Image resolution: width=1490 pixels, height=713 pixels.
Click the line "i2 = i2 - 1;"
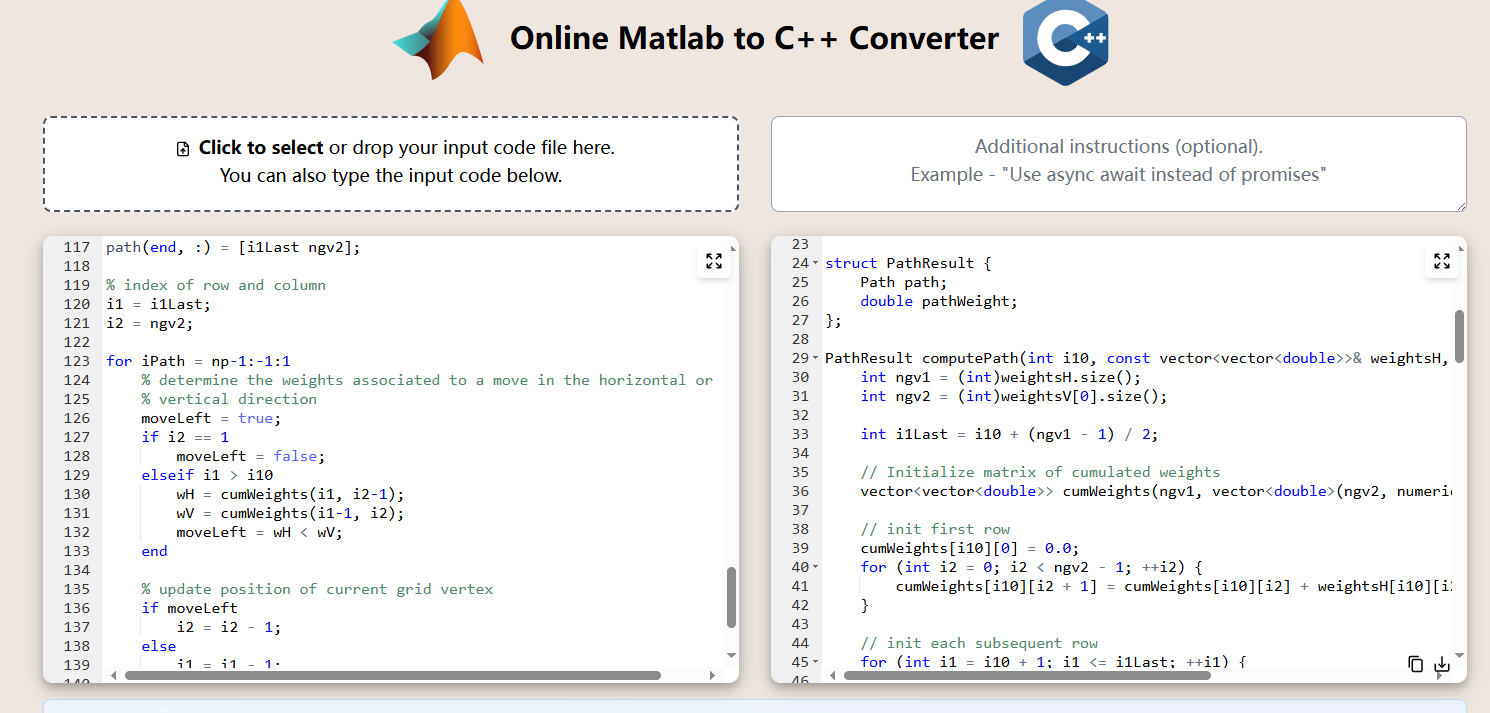(229, 627)
